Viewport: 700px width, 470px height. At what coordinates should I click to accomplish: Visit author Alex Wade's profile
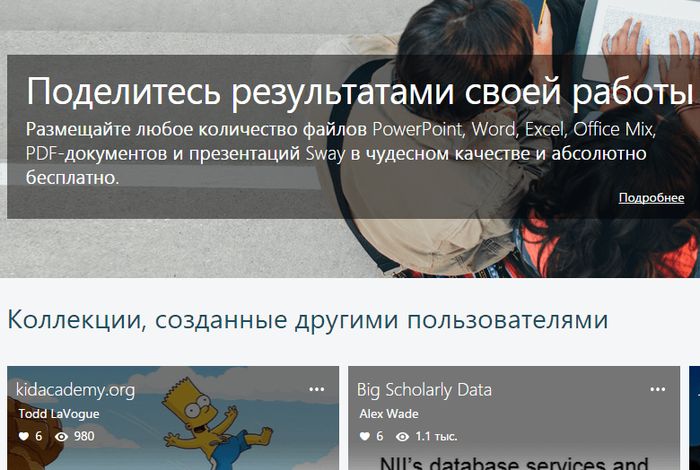(x=389, y=414)
